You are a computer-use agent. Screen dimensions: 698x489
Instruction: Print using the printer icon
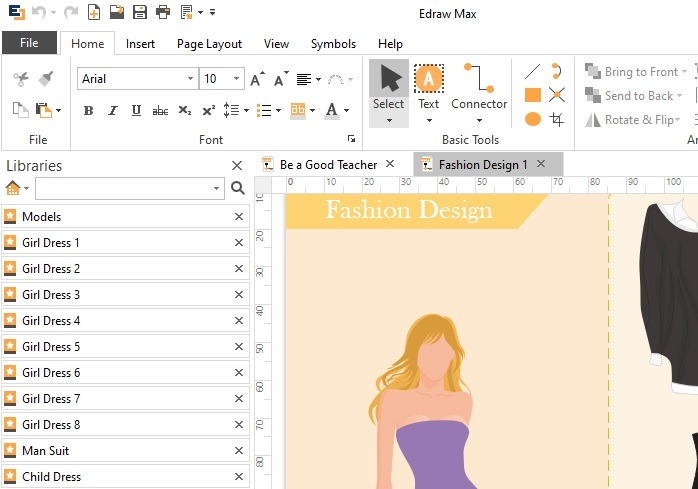coord(163,12)
